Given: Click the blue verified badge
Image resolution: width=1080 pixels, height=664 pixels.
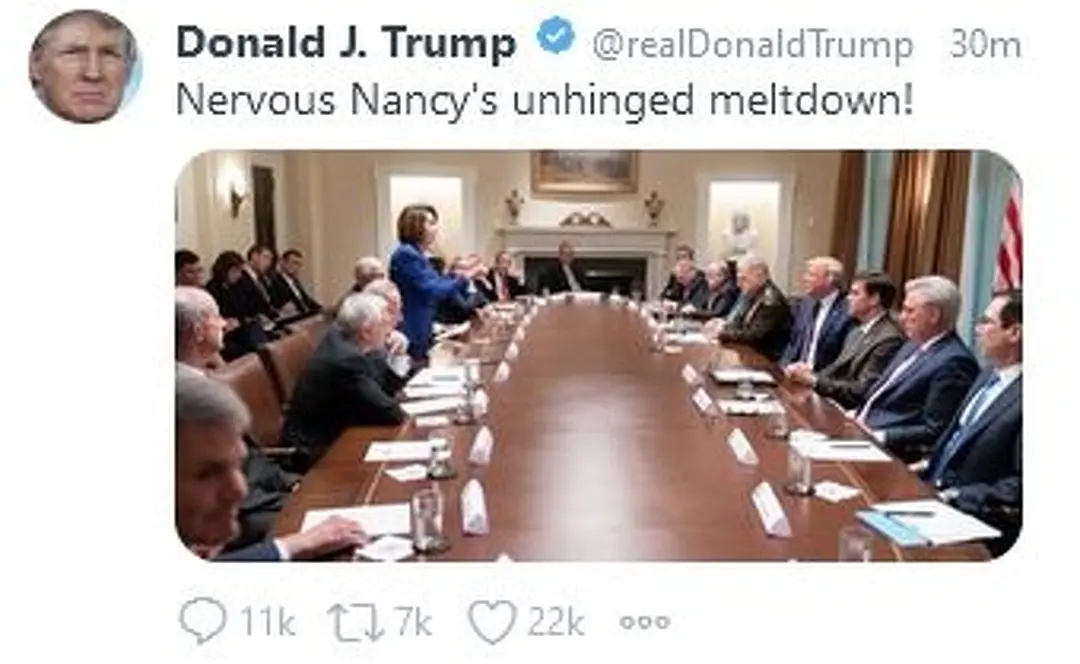Looking at the screenshot, I should 557,37.
